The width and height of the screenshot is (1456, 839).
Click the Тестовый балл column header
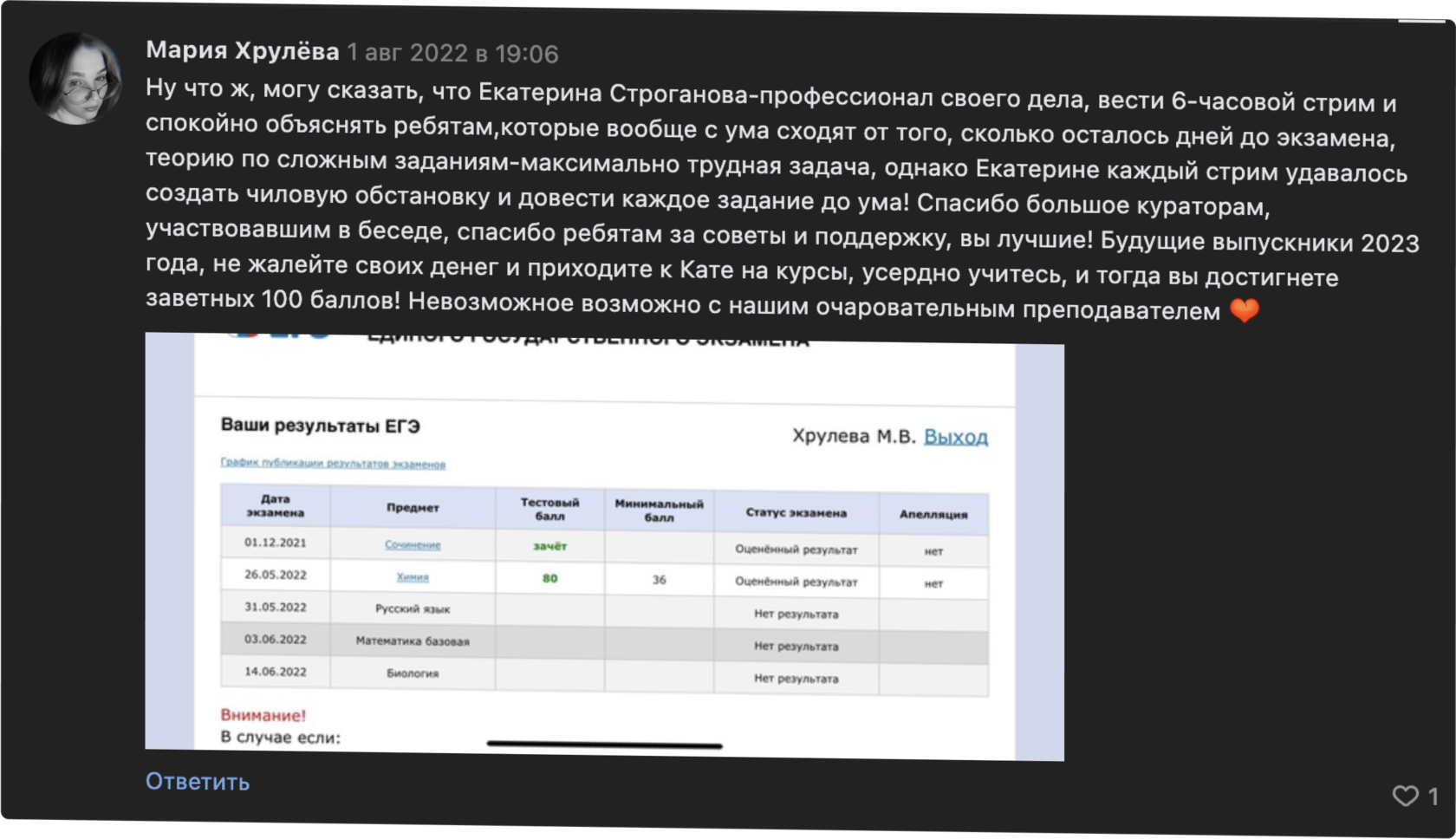(549, 509)
